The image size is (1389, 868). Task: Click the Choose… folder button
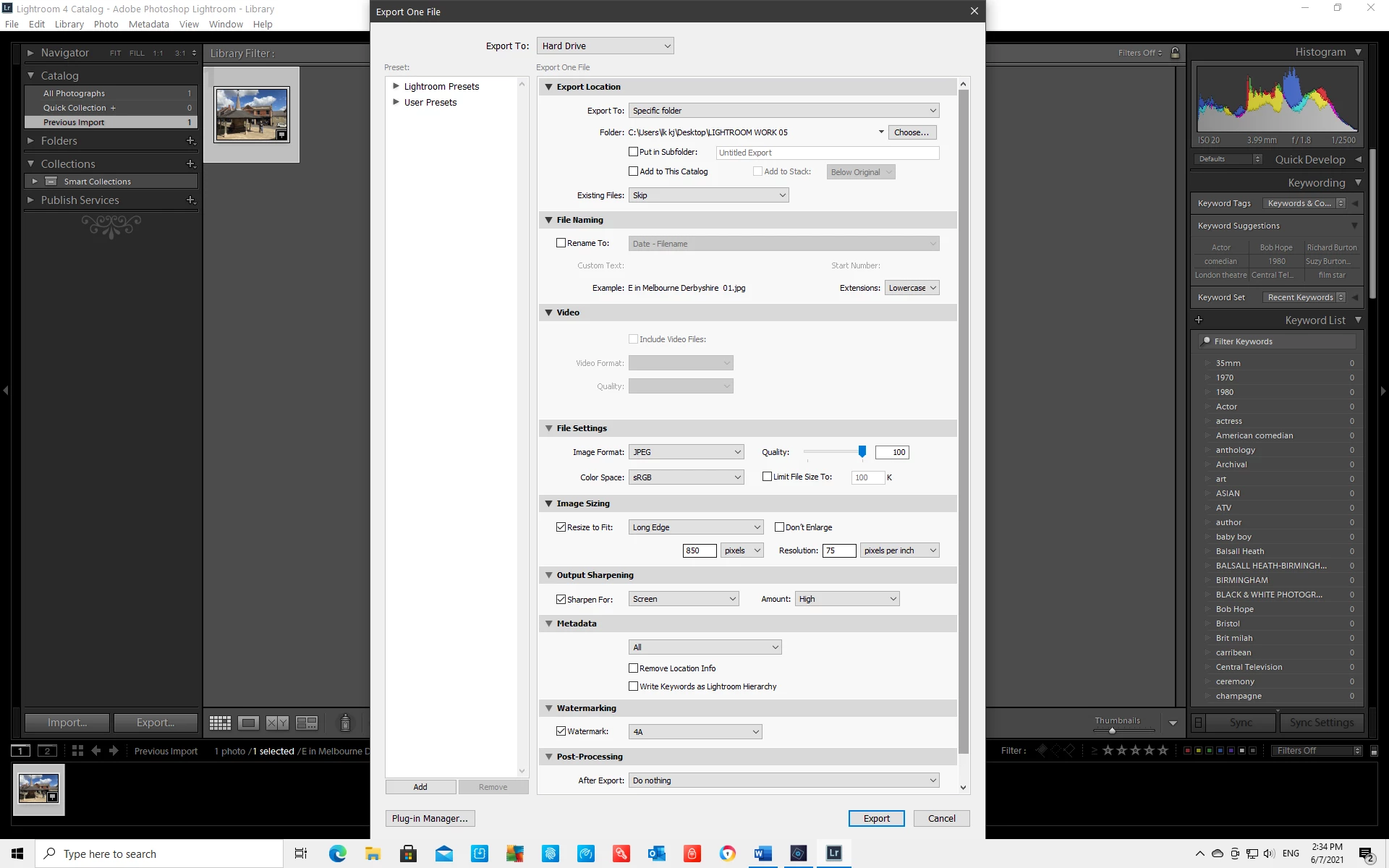(911, 132)
